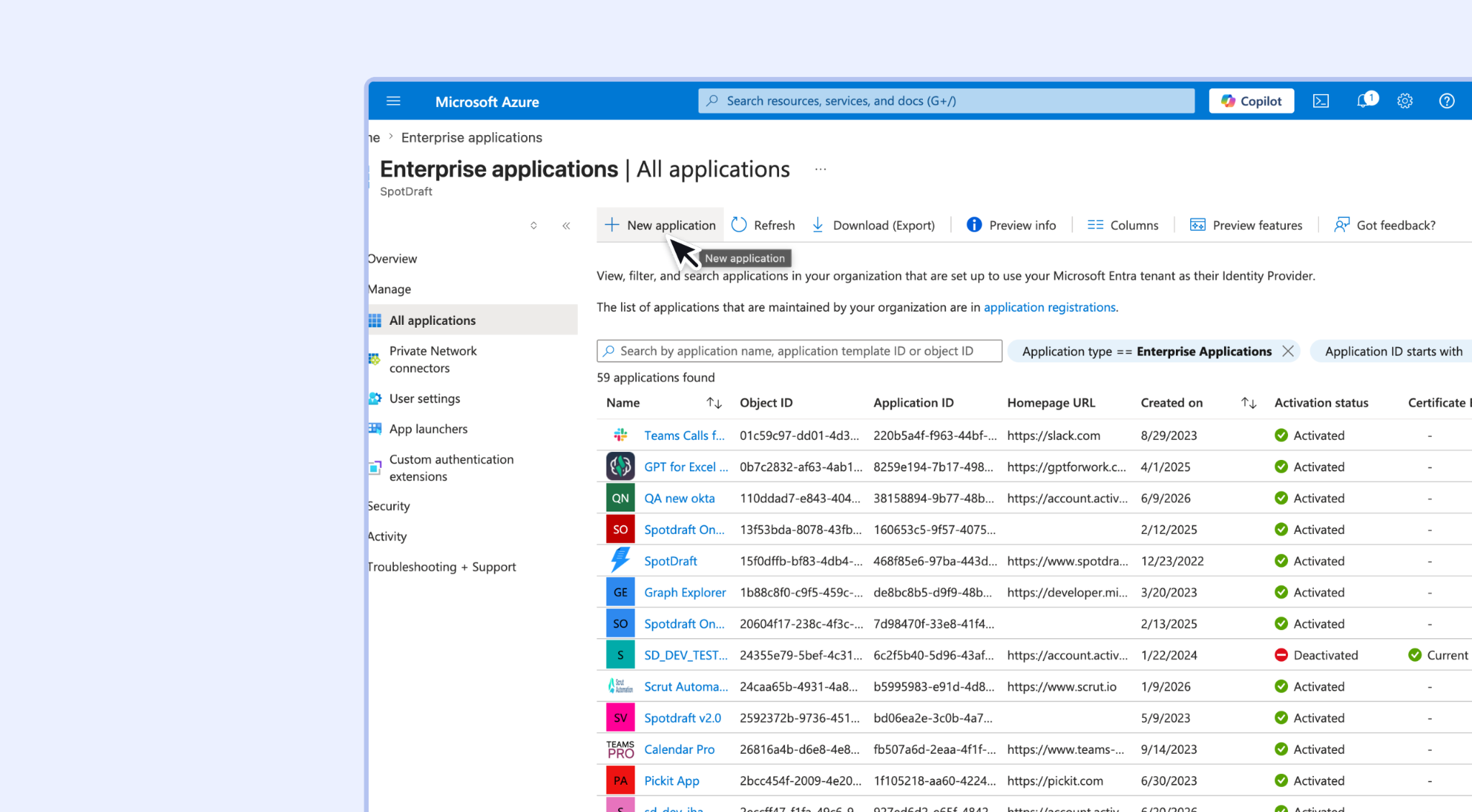The image size is (1472, 812).
Task: Click the S icon for SD_DEV_TEST
Action: (x=620, y=655)
